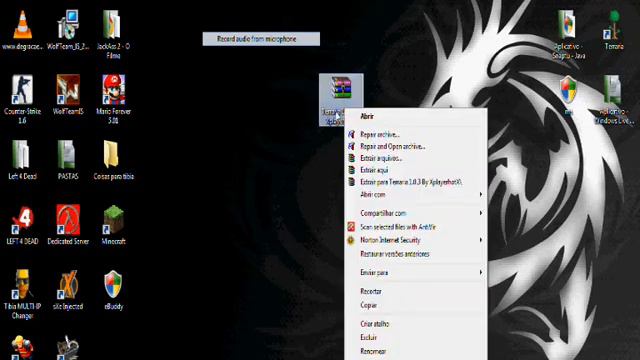Choose Restaurar versões anteriores
The width and height of the screenshot is (640, 360).
[416, 254]
